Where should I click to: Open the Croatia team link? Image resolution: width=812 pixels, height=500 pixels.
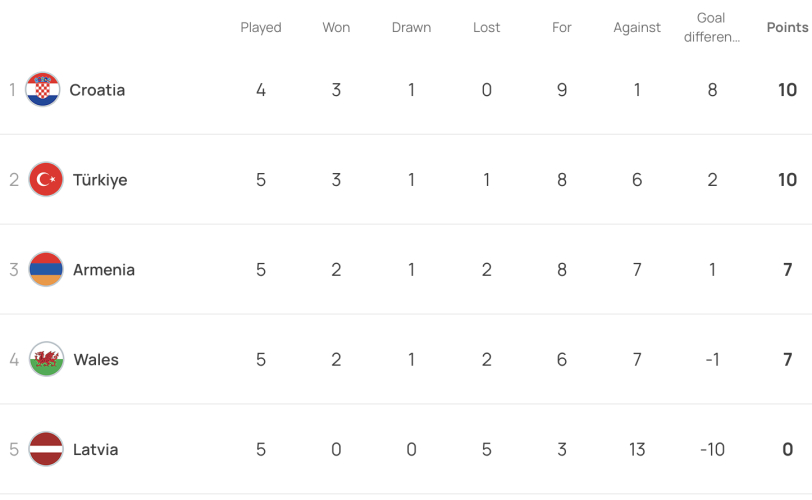tap(97, 90)
